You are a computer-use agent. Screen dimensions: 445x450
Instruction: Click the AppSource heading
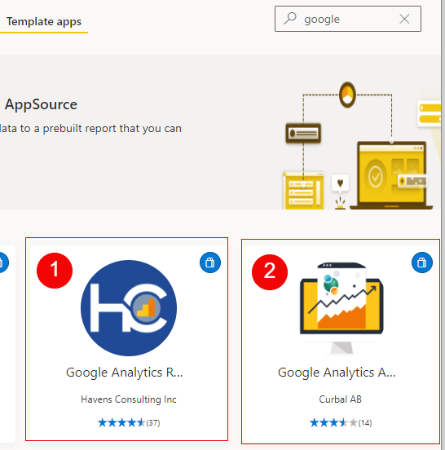coord(41,105)
